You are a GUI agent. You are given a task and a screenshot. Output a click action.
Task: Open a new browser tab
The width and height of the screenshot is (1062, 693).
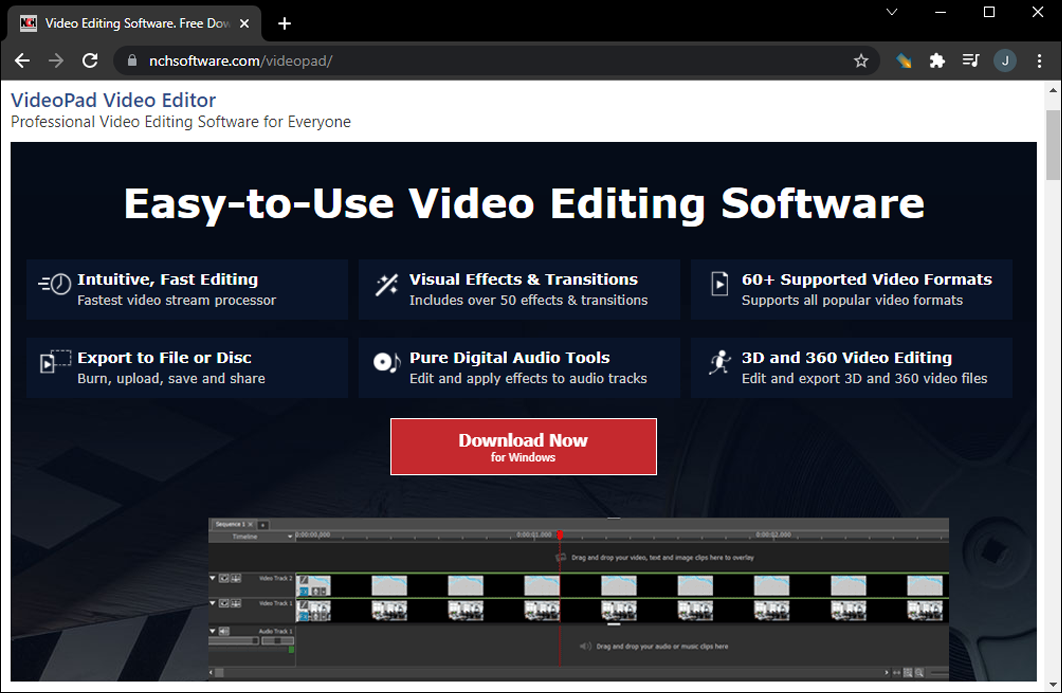[284, 24]
